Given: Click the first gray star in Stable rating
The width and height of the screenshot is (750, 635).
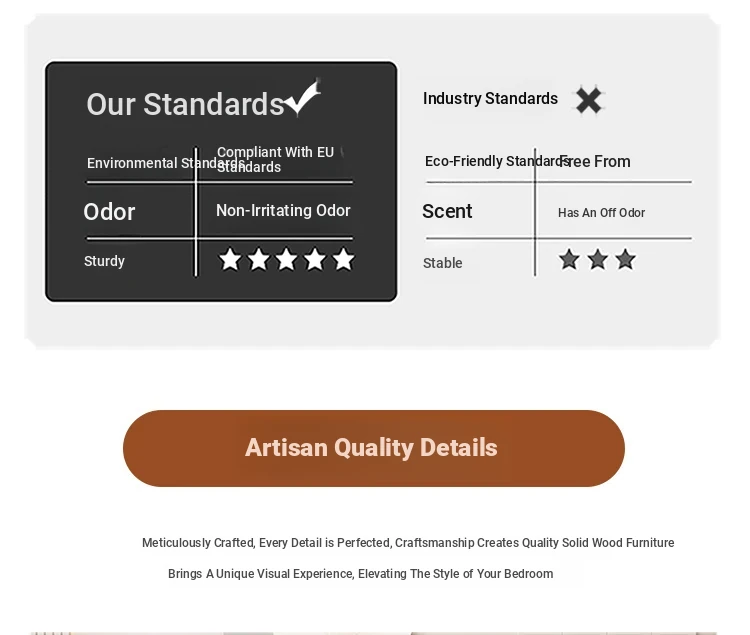Looking at the screenshot, I should point(569,260).
